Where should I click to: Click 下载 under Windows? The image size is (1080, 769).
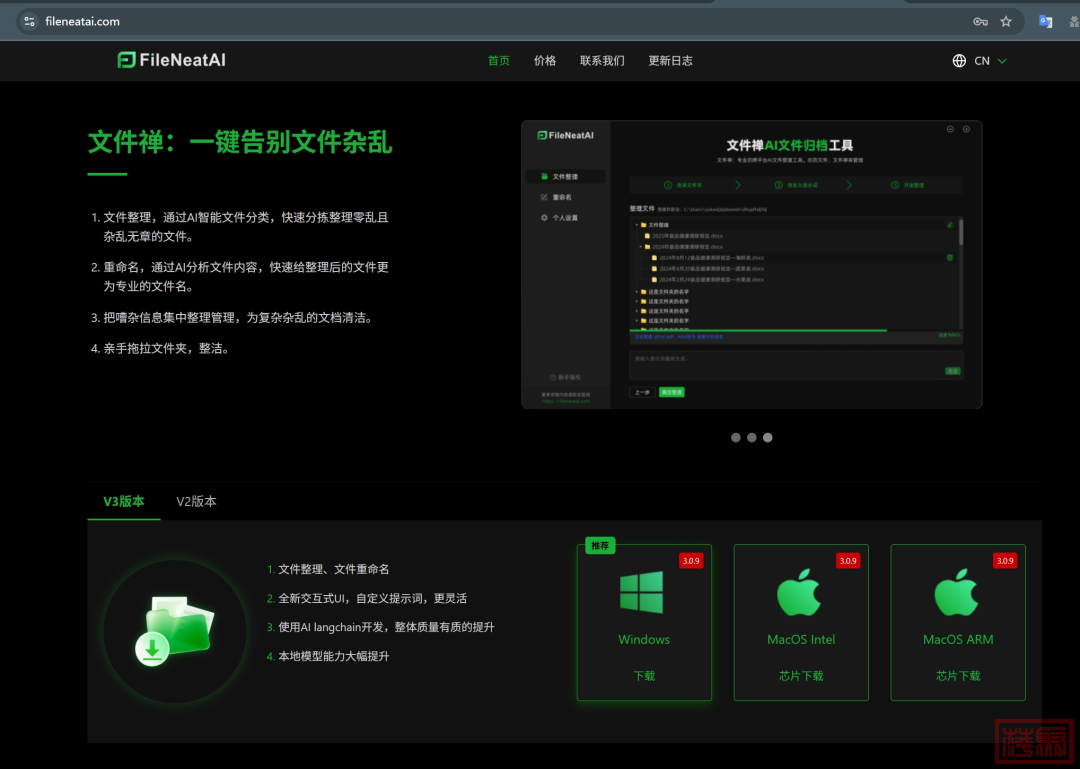(644, 675)
